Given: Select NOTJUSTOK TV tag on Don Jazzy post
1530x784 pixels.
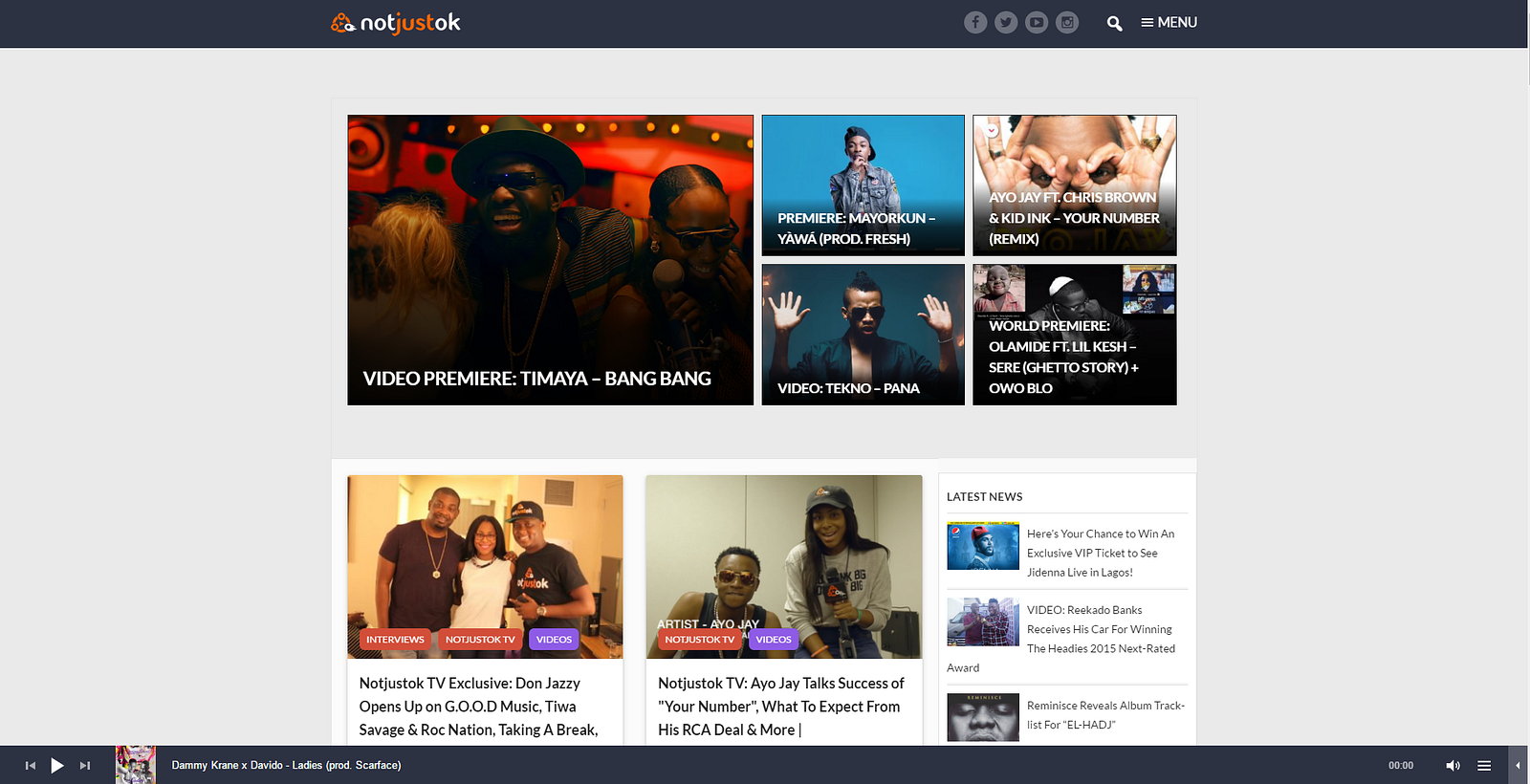Looking at the screenshot, I should point(480,640).
